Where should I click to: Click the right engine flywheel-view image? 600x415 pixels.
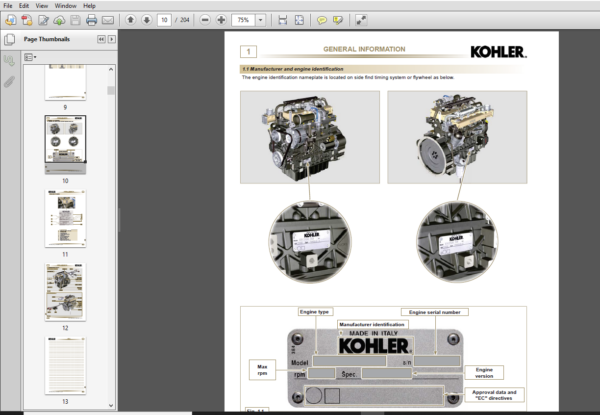click(457, 137)
